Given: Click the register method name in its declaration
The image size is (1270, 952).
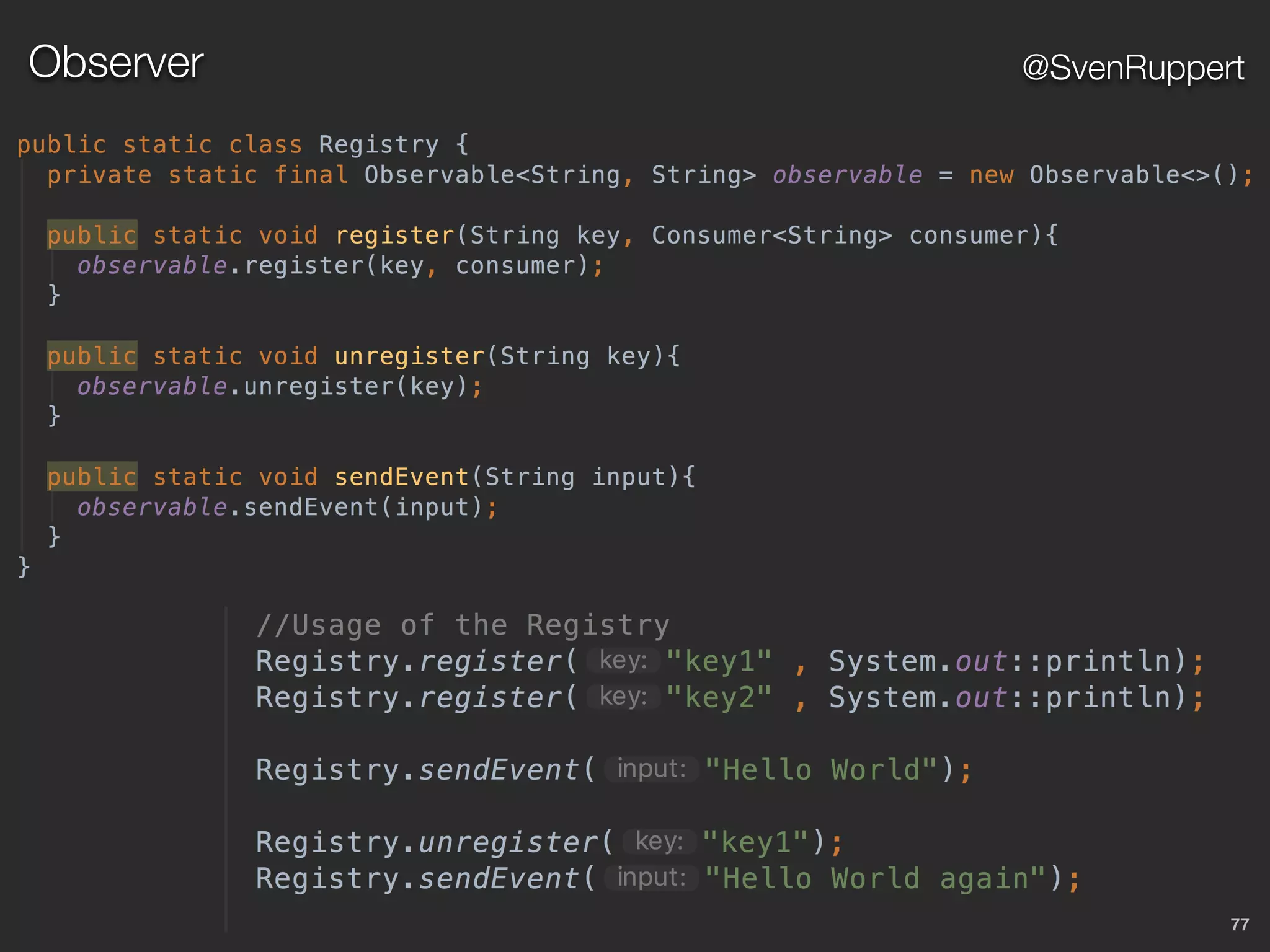Looking at the screenshot, I should [x=394, y=235].
